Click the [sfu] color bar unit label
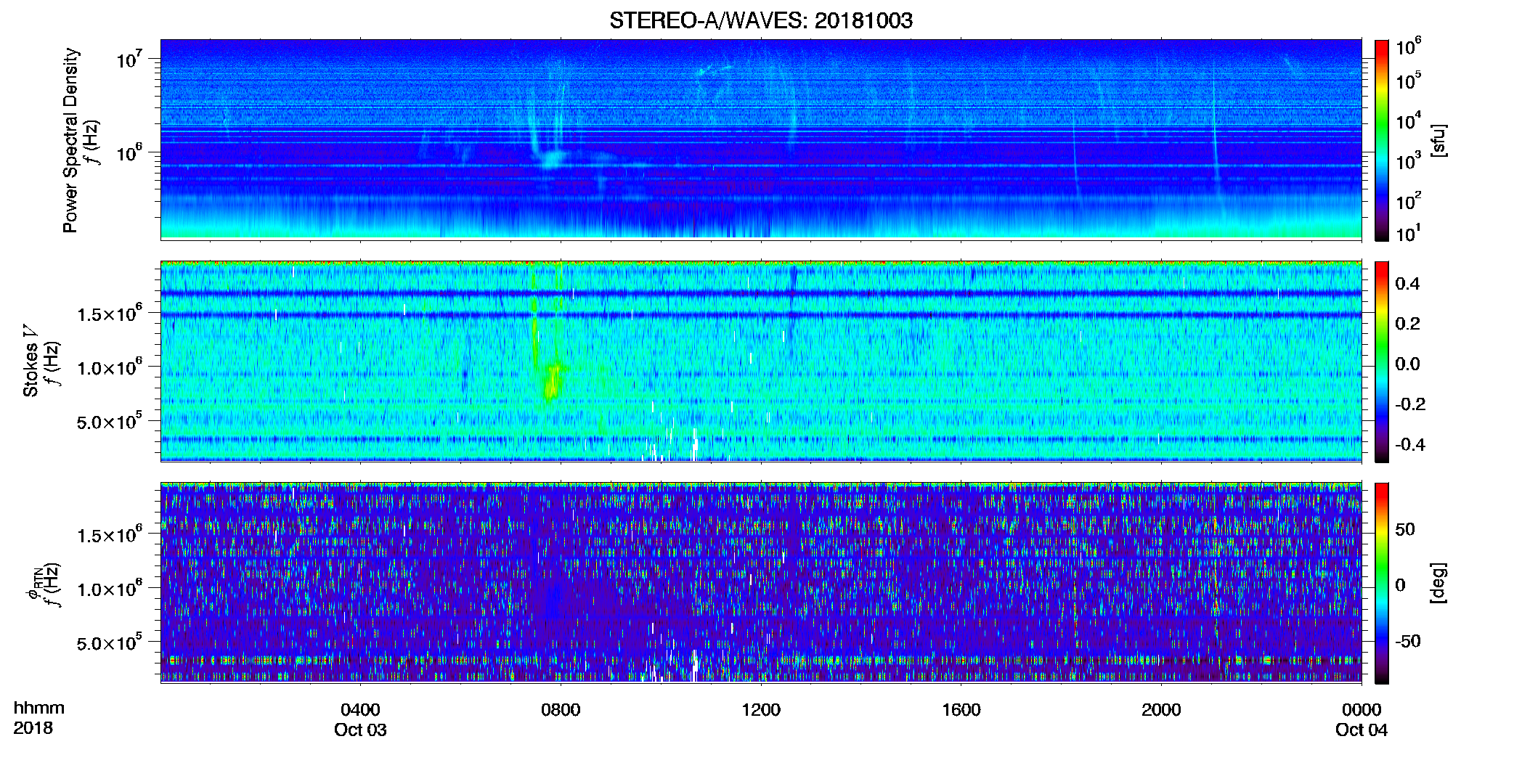1522x784 pixels. pos(1439,140)
